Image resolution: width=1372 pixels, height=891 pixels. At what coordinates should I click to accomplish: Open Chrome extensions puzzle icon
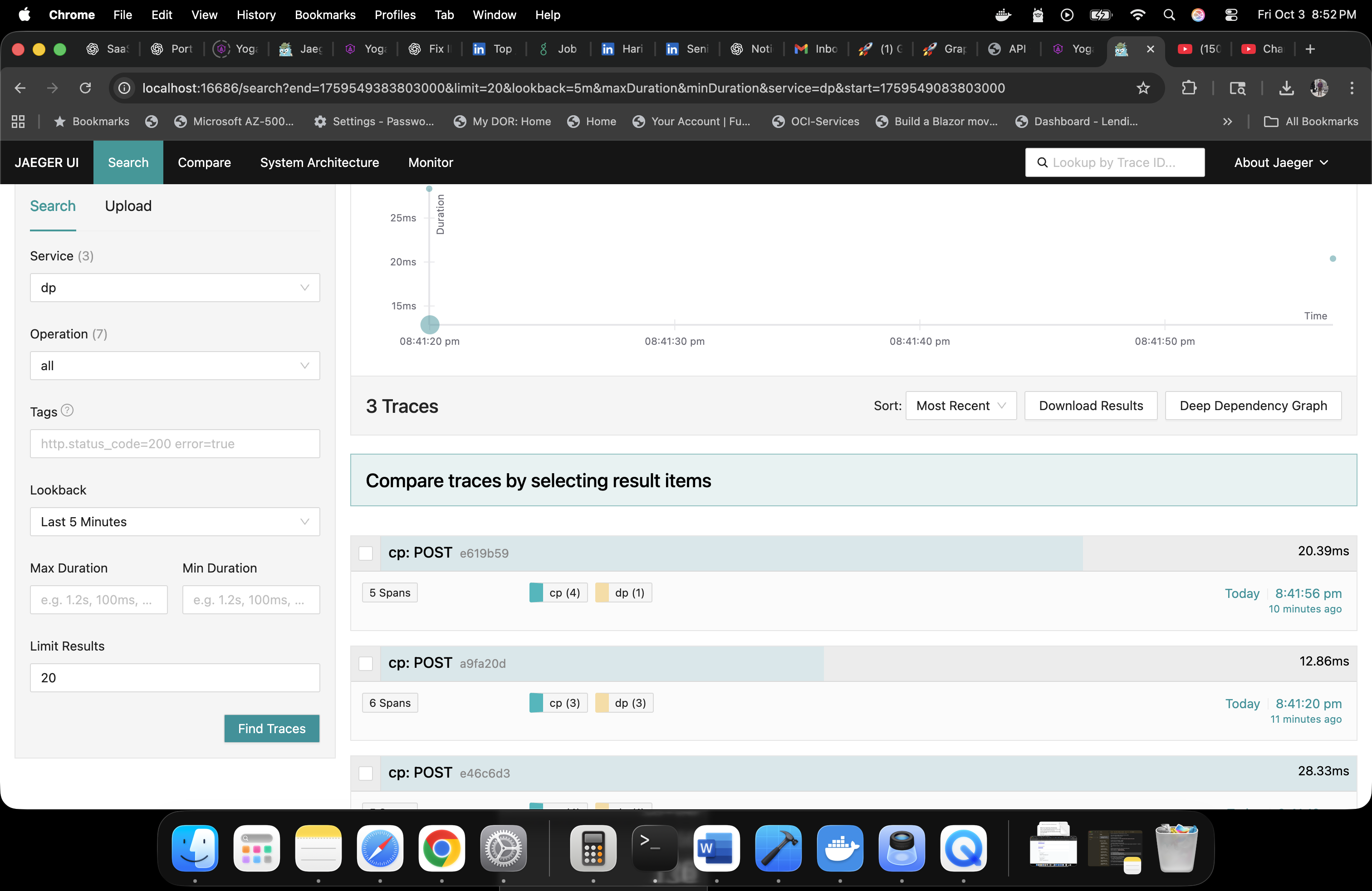[1189, 88]
